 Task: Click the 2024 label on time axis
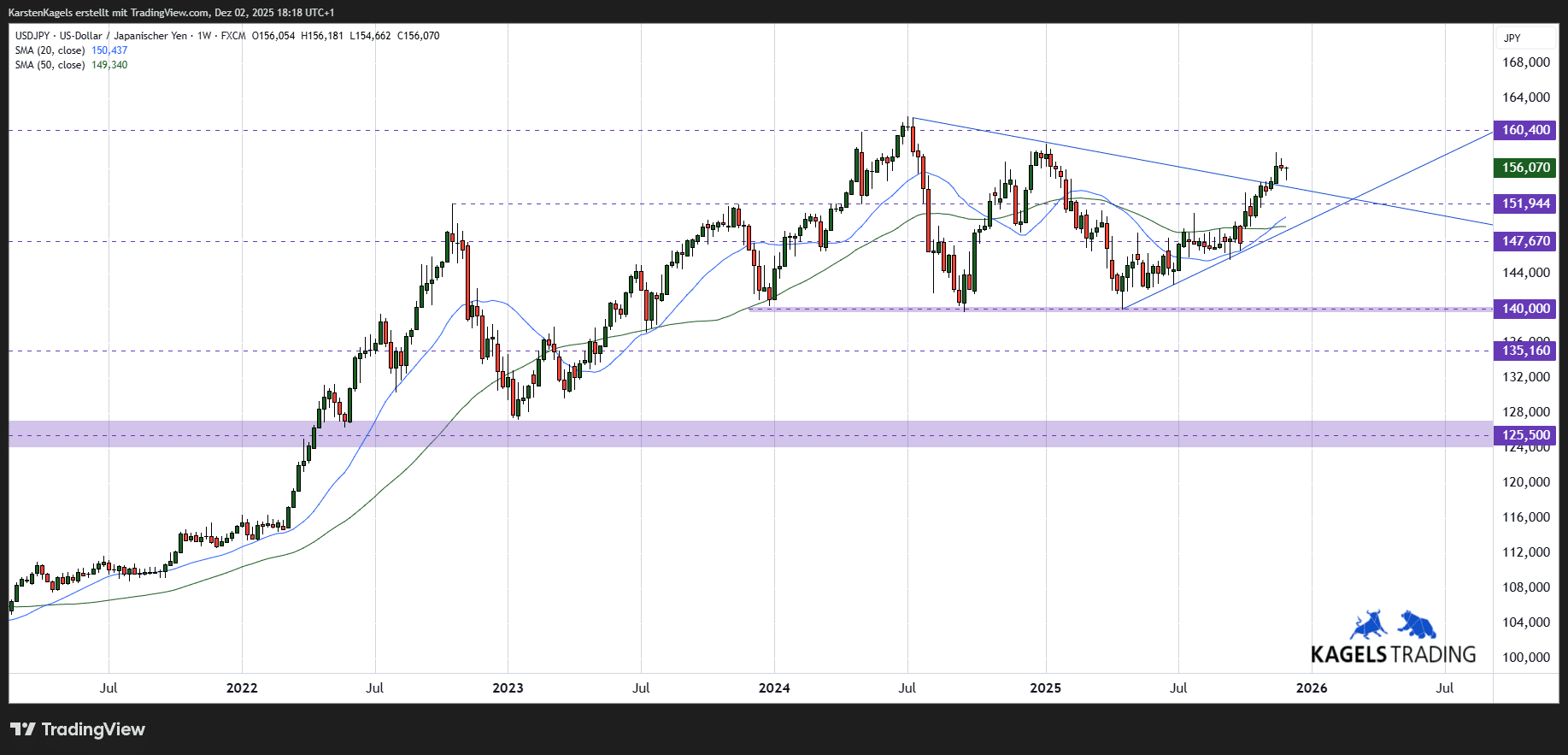click(x=774, y=688)
